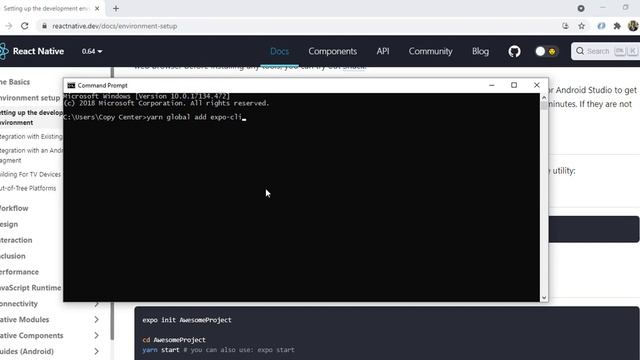The height and width of the screenshot is (360, 640).
Task: Click the address bar URL
Action: tap(114, 26)
